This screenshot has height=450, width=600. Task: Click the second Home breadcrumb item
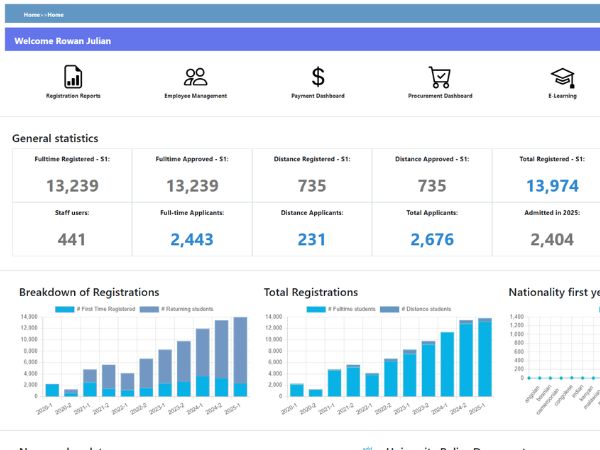pyautogui.click(x=55, y=15)
